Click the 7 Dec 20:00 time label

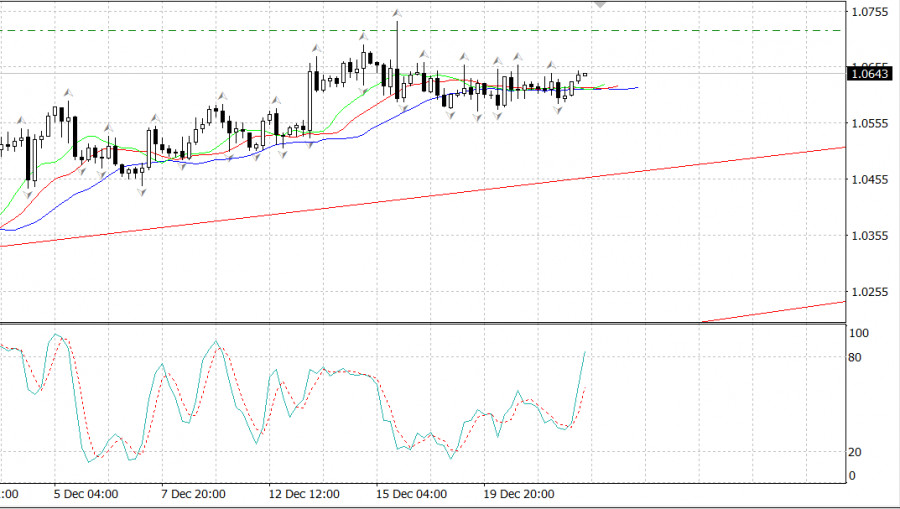pos(193,494)
